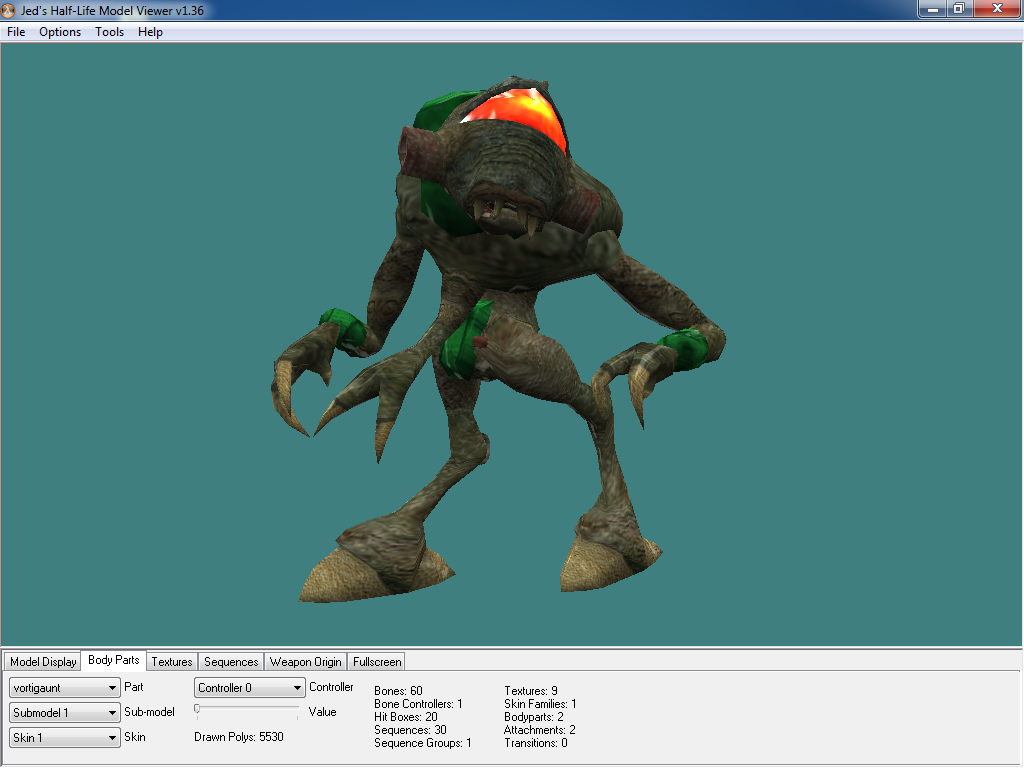Image resolution: width=1024 pixels, height=768 pixels.
Task: Switch to the Weapon Origin tab
Action: tap(306, 662)
